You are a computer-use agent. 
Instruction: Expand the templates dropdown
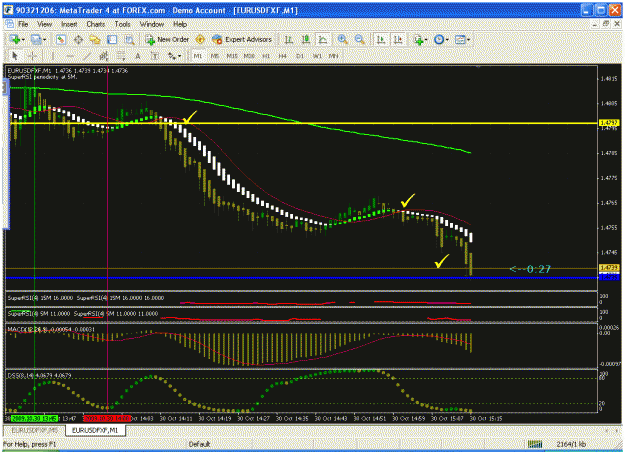pyautogui.click(x=468, y=40)
